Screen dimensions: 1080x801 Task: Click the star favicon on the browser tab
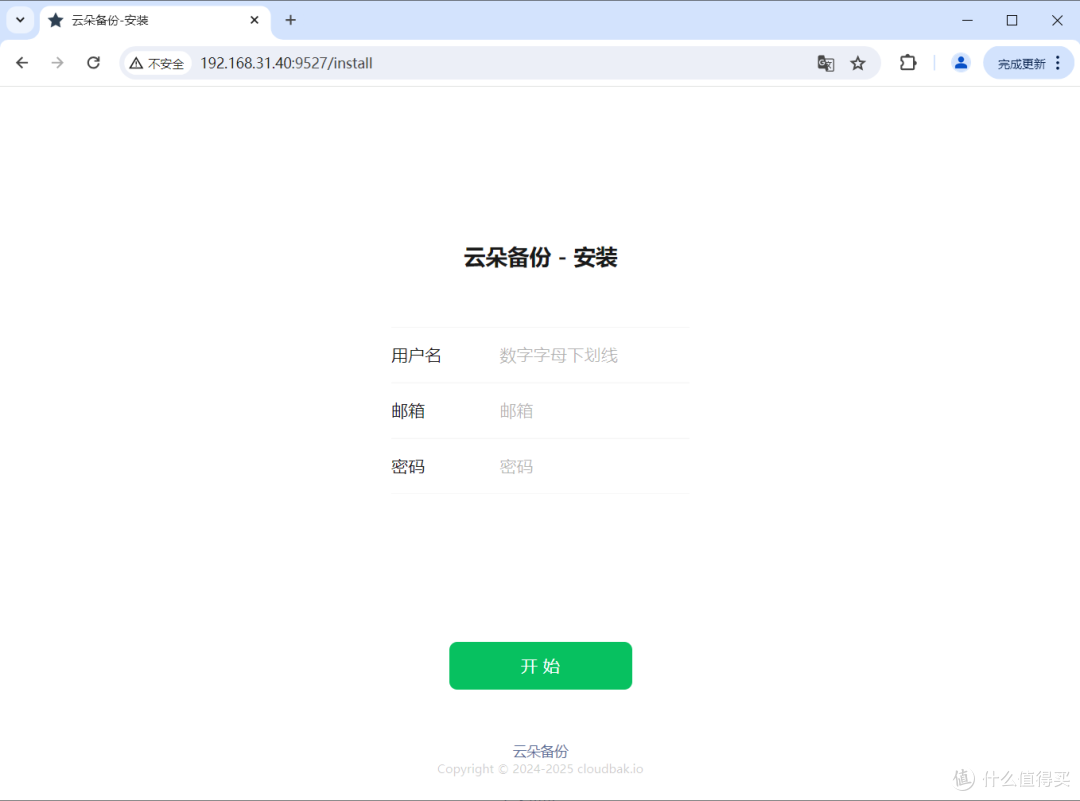55,20
